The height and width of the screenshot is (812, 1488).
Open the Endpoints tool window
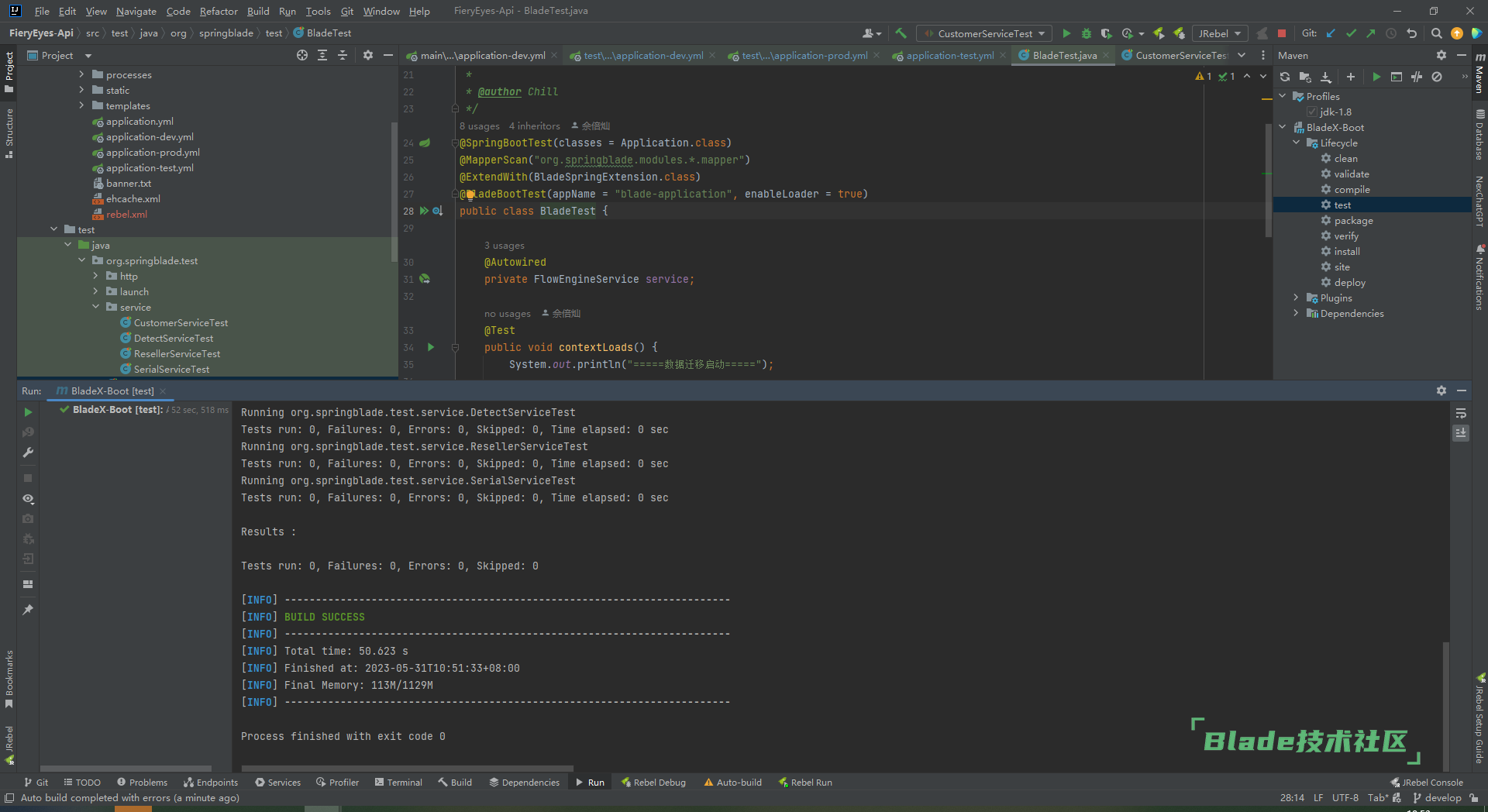tap(211, 783)
